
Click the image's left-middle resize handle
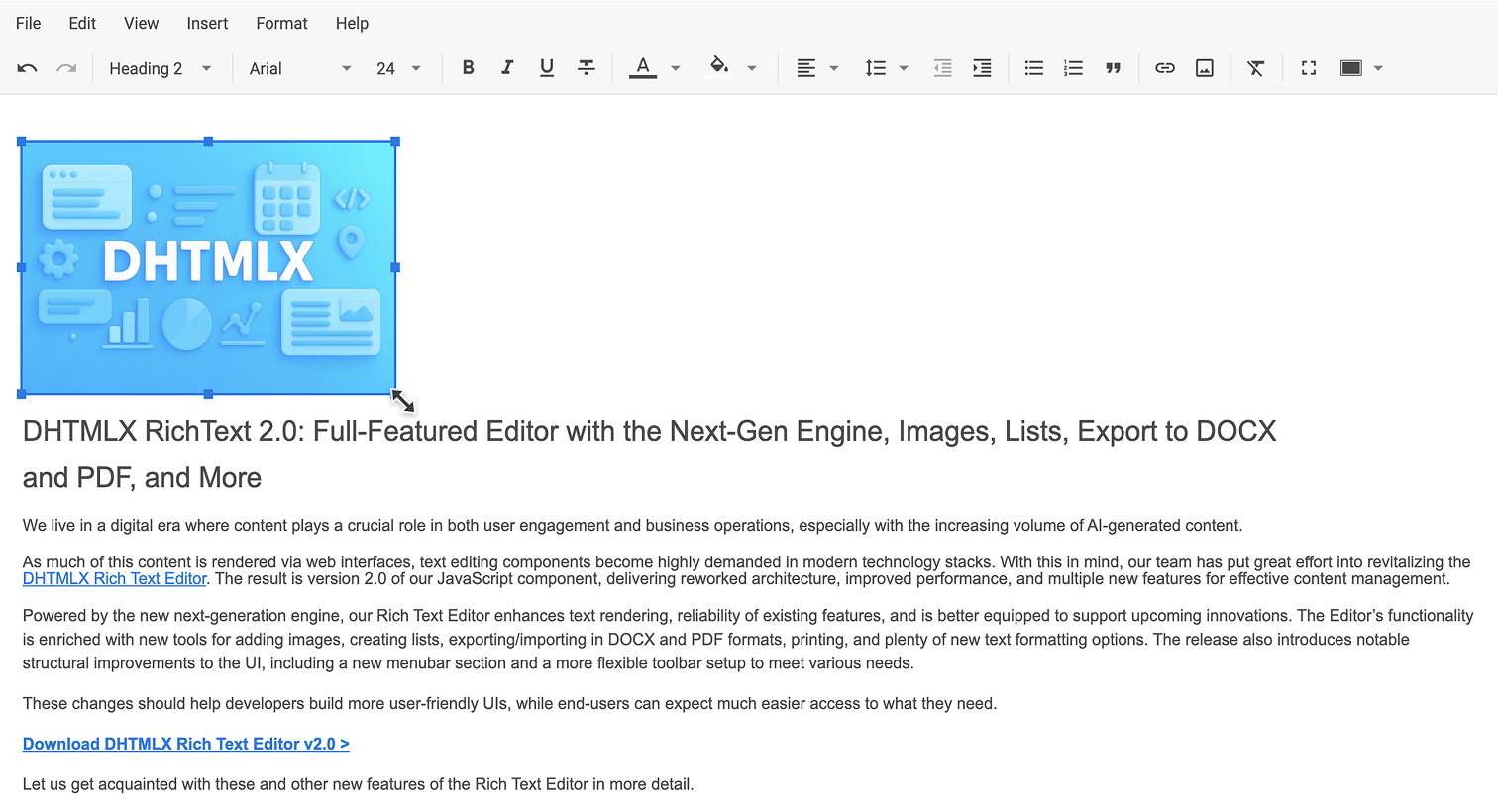pyautogui.click(x=21, y=267)
